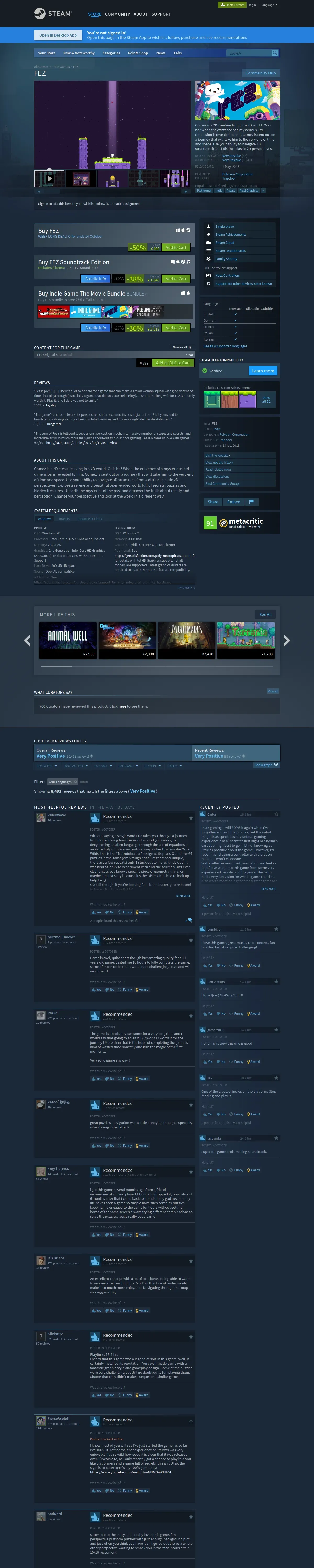Open the REVIEW TYPE filter dropdown
The height and width of the screenshot is (1568, 314).
[x=46, y=766]
